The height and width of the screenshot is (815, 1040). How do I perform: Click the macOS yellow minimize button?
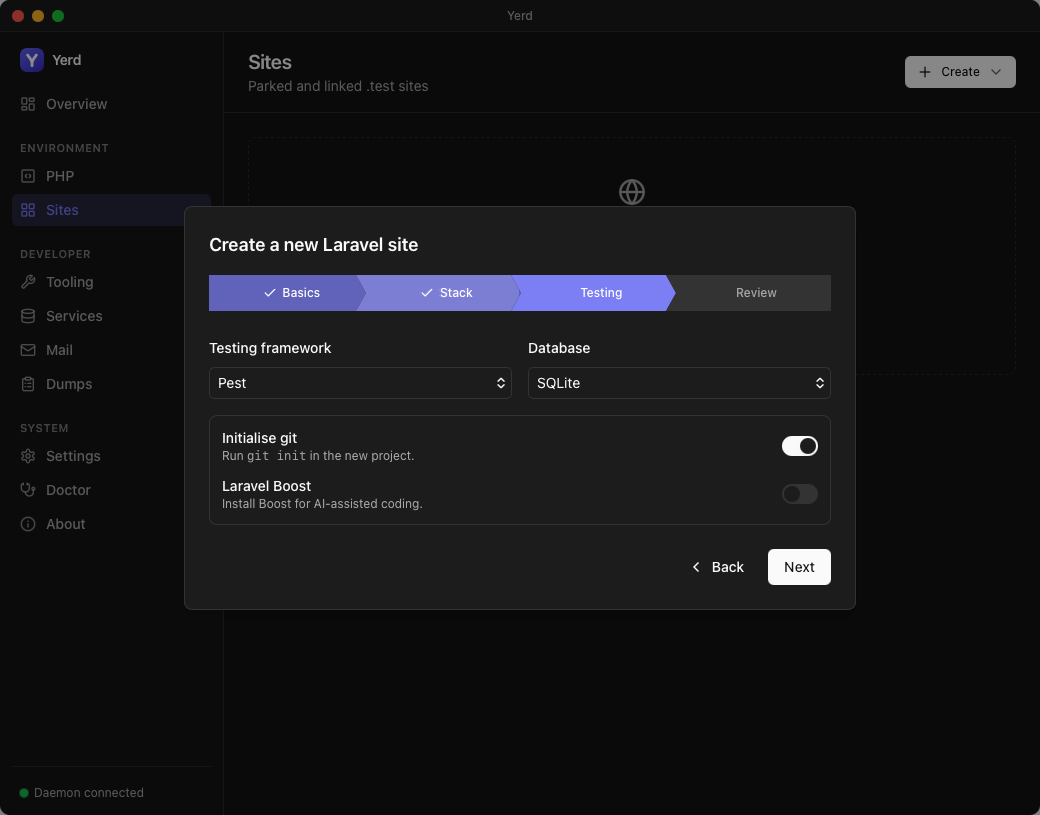pos(38,16)
